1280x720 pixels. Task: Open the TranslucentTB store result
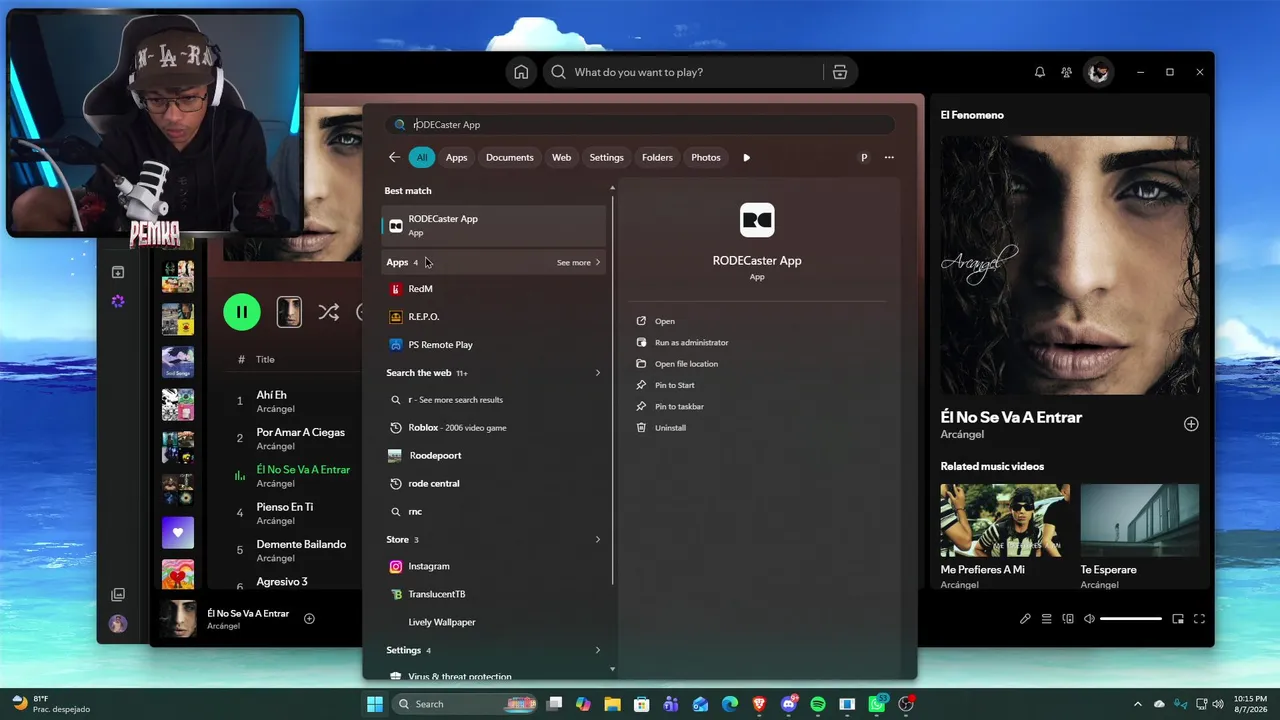point(494,594)
